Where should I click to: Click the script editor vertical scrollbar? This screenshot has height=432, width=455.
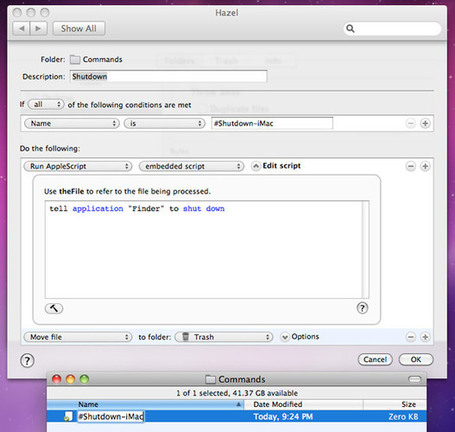pyautogui.click(x=366, y=249)
